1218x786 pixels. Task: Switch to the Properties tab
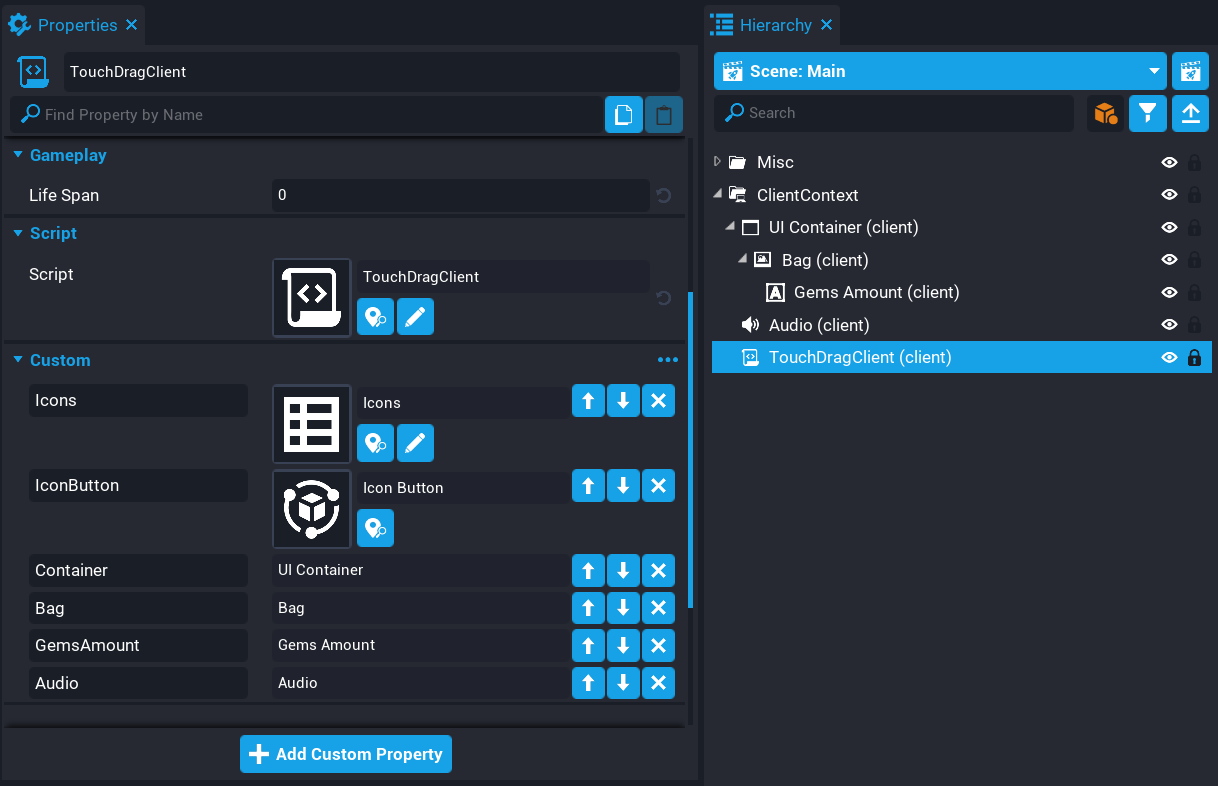pos(76,25)
